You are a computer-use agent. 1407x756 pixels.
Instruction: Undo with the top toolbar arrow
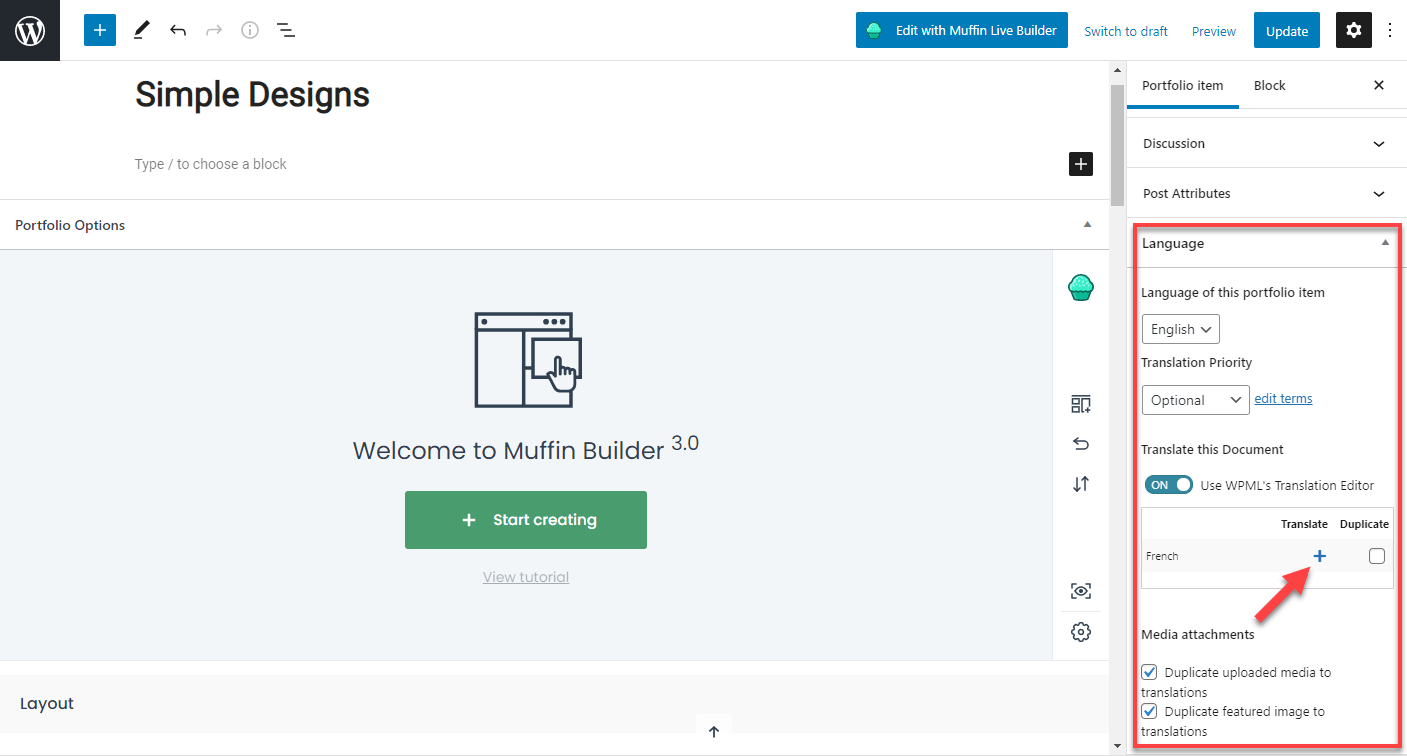[x=178, y=30]
